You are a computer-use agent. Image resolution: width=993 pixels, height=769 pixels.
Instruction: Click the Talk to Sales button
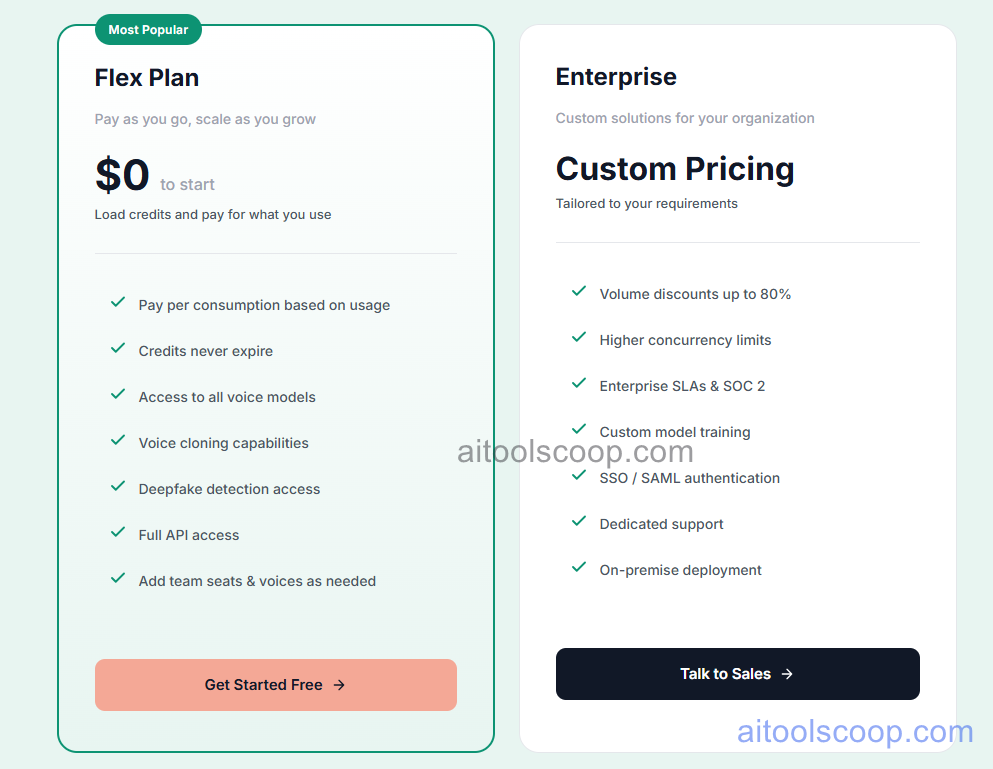coord(737,673)
